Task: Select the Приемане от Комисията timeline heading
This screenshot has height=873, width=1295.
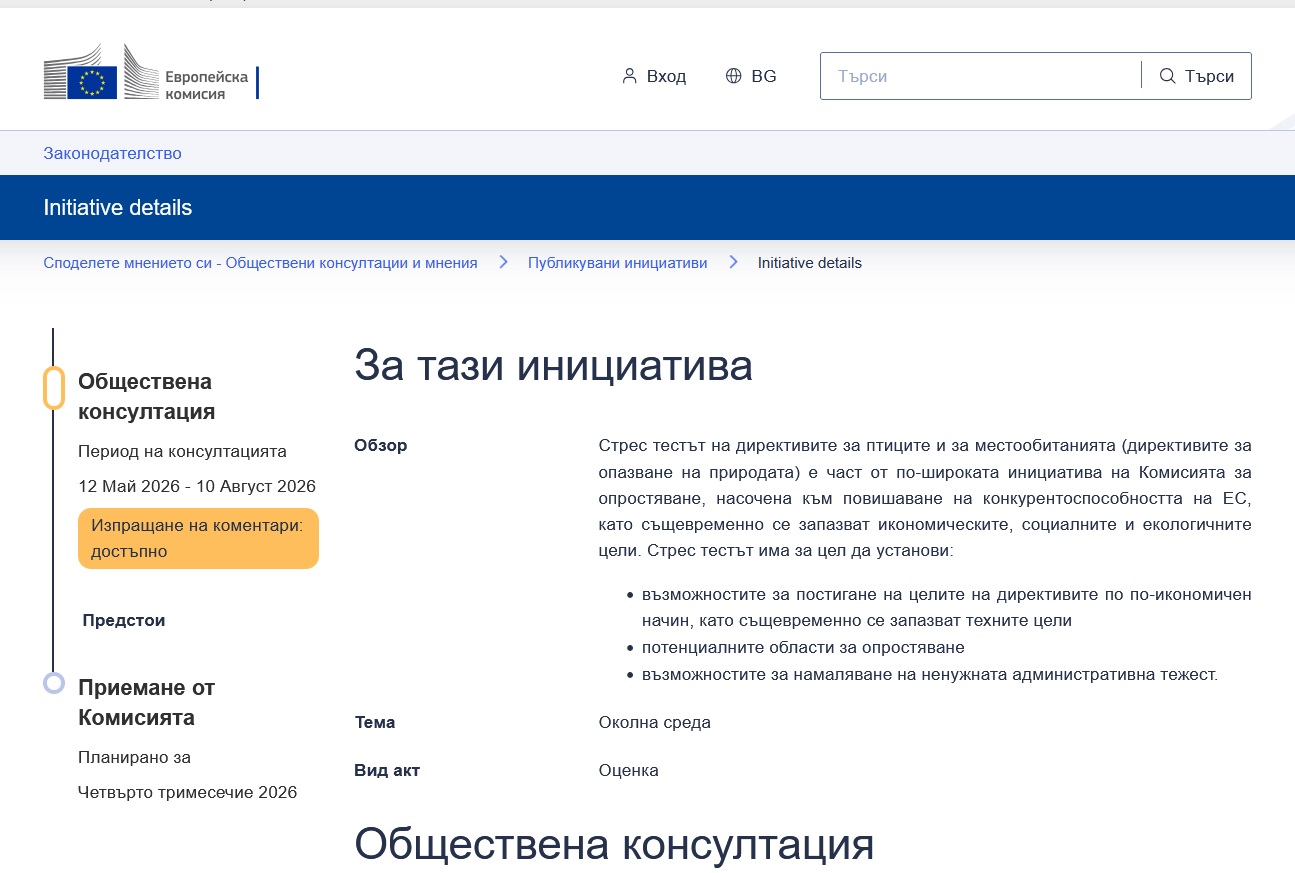Action: (146, 702)
